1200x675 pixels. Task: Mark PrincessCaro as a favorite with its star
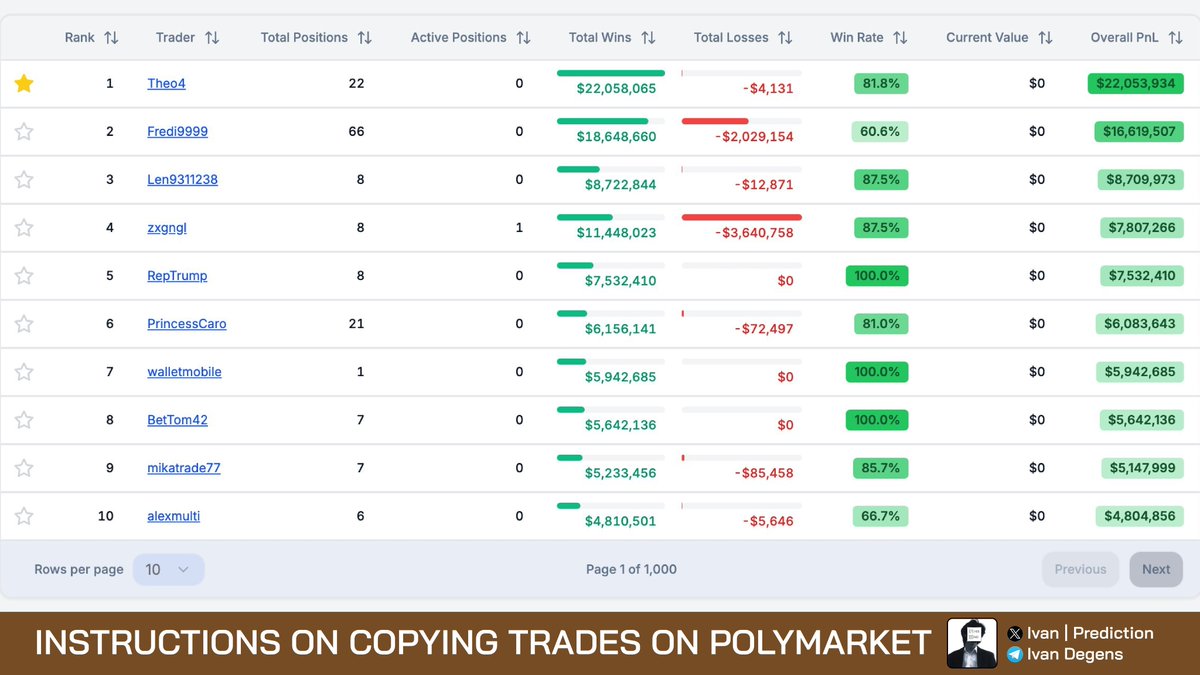pos(24,324)
